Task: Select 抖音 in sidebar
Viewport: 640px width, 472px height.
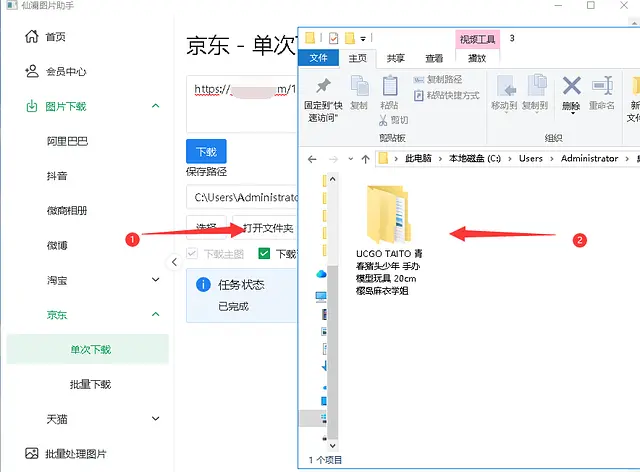Action: point(57,176)
